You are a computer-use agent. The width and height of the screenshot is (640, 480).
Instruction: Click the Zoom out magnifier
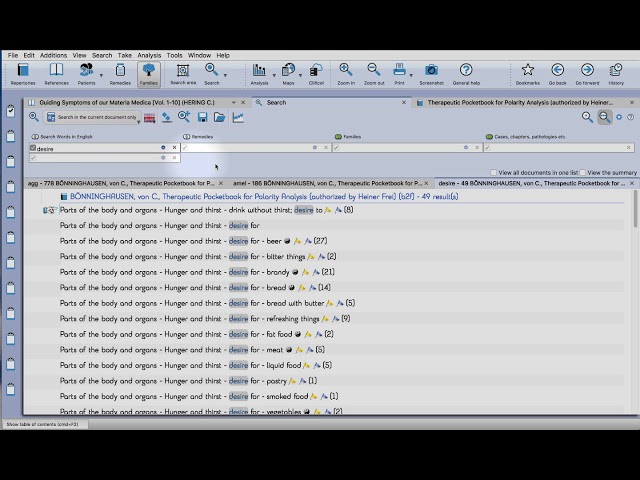tap(374, 74)
